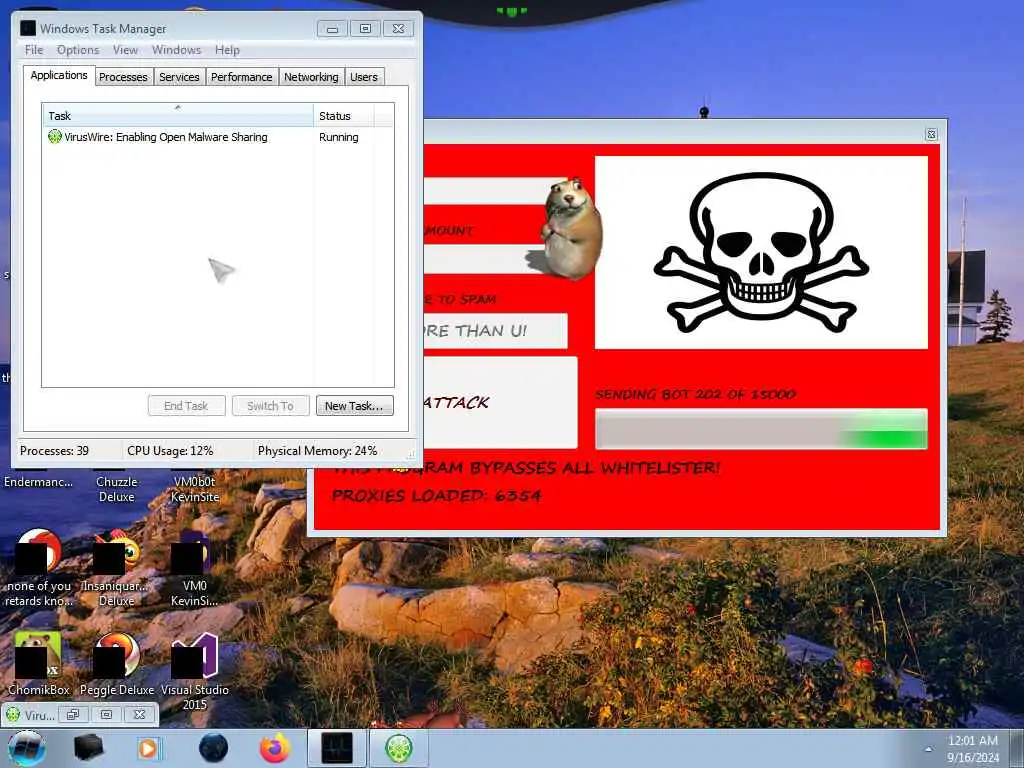
Task: Switch to the Performance tab
Action: [x=242, y=76]
